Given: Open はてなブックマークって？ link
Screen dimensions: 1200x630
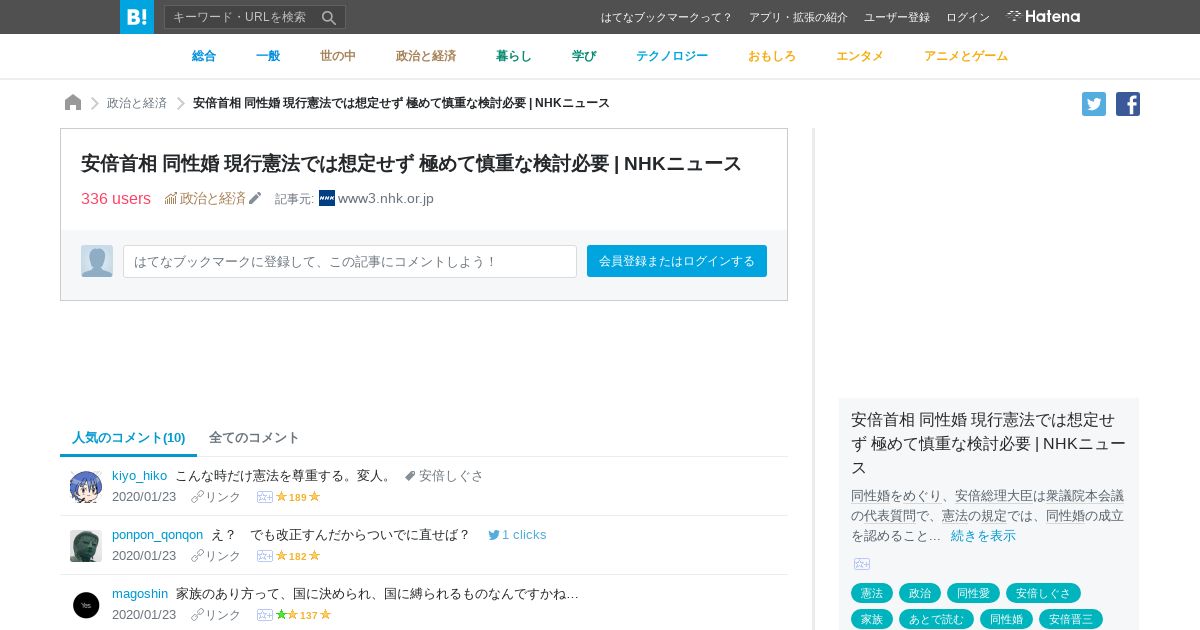Looking at the screenshot, I should coord(667,17).
